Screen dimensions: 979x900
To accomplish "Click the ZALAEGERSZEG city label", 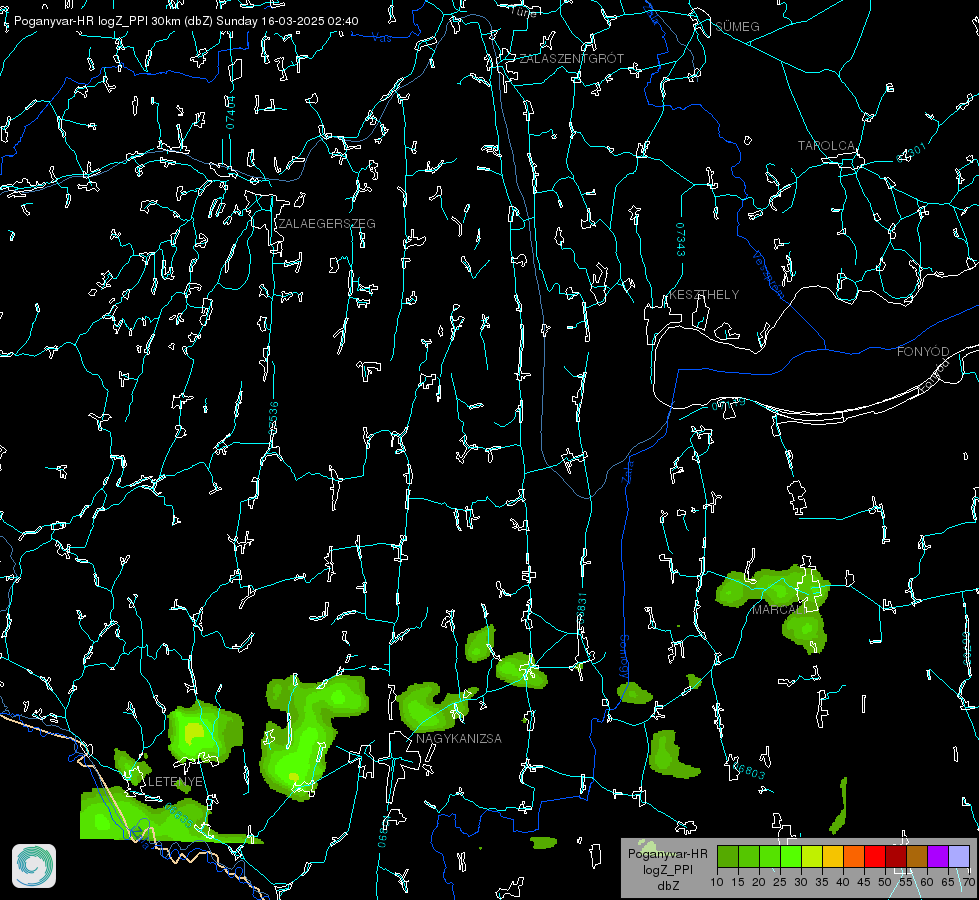I will coord(327,224).
